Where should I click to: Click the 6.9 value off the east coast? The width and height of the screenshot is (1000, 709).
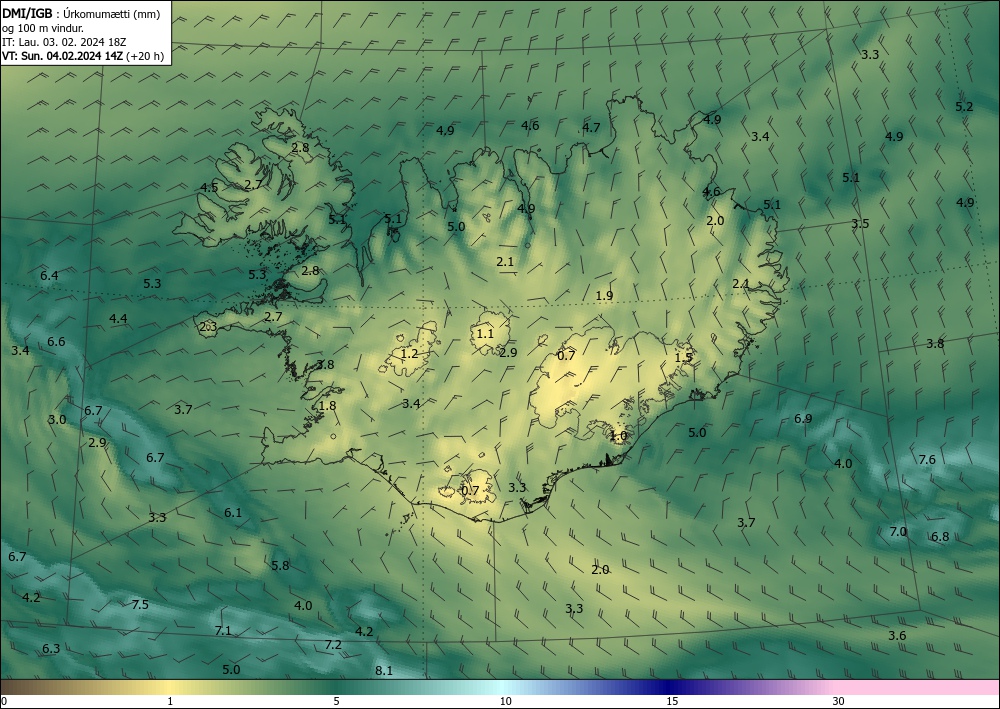pos(803,418)
